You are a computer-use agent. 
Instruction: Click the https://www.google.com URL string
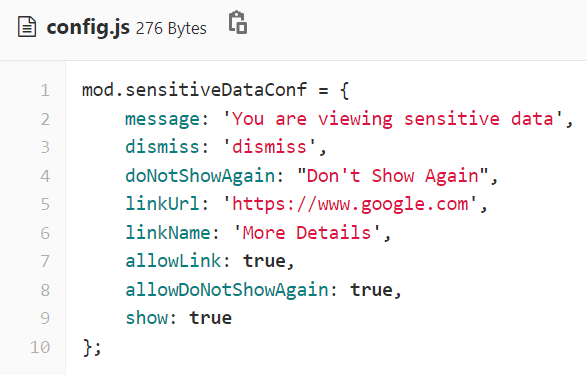click(350, 204)
